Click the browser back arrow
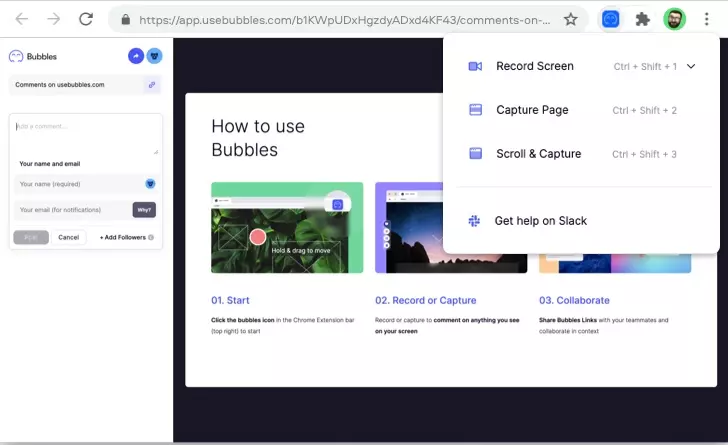Screen dimensions: 728x445 point(22,19)
